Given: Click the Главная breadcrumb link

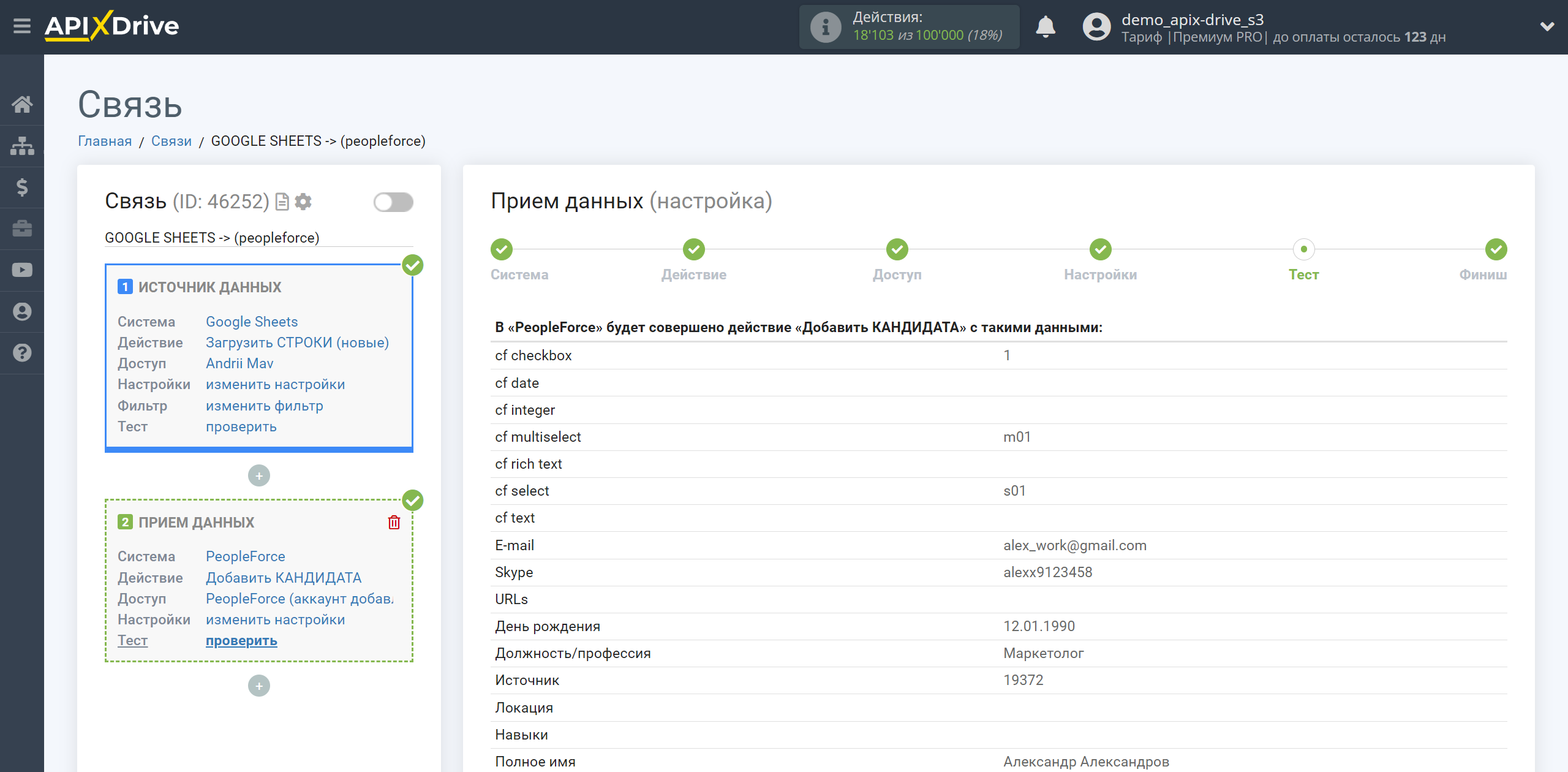Looking at the screenshot, I should [x=105, y=141].
